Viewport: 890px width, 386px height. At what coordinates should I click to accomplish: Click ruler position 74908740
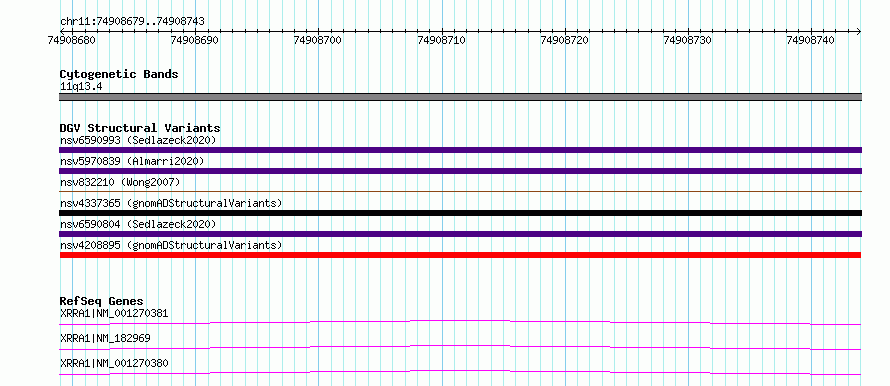(811, 40)
